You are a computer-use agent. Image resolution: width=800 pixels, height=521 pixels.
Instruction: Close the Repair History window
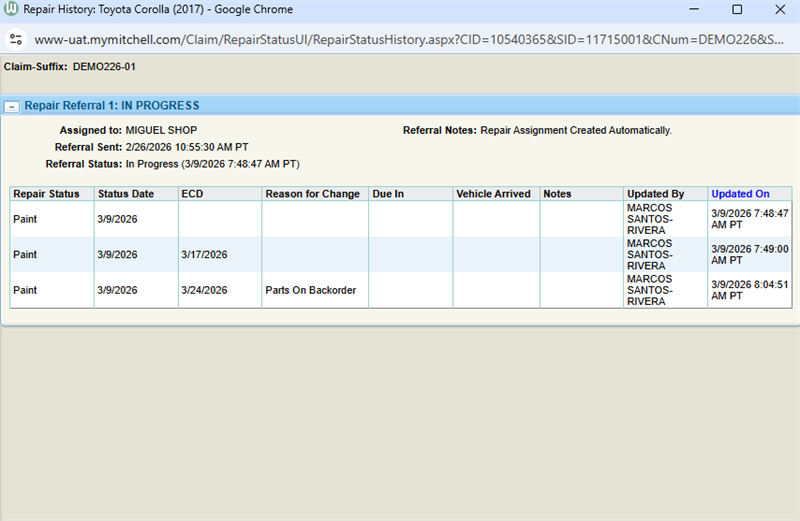click(x=780, y=9)
